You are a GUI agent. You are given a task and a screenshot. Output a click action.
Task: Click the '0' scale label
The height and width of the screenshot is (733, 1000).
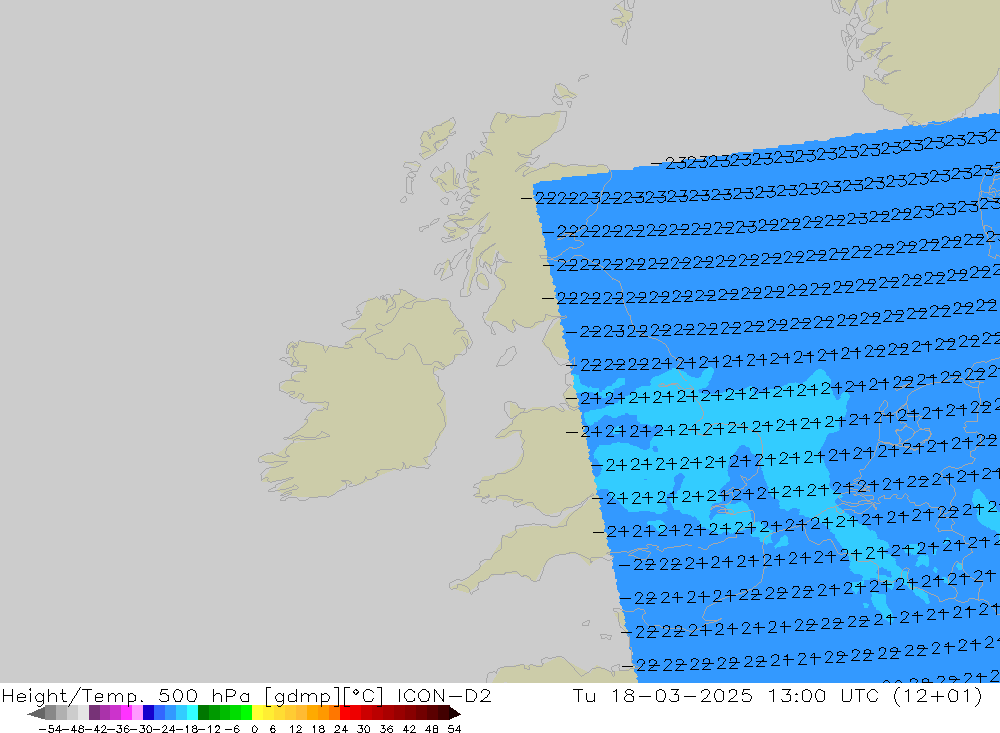click(x=254, y=729)
